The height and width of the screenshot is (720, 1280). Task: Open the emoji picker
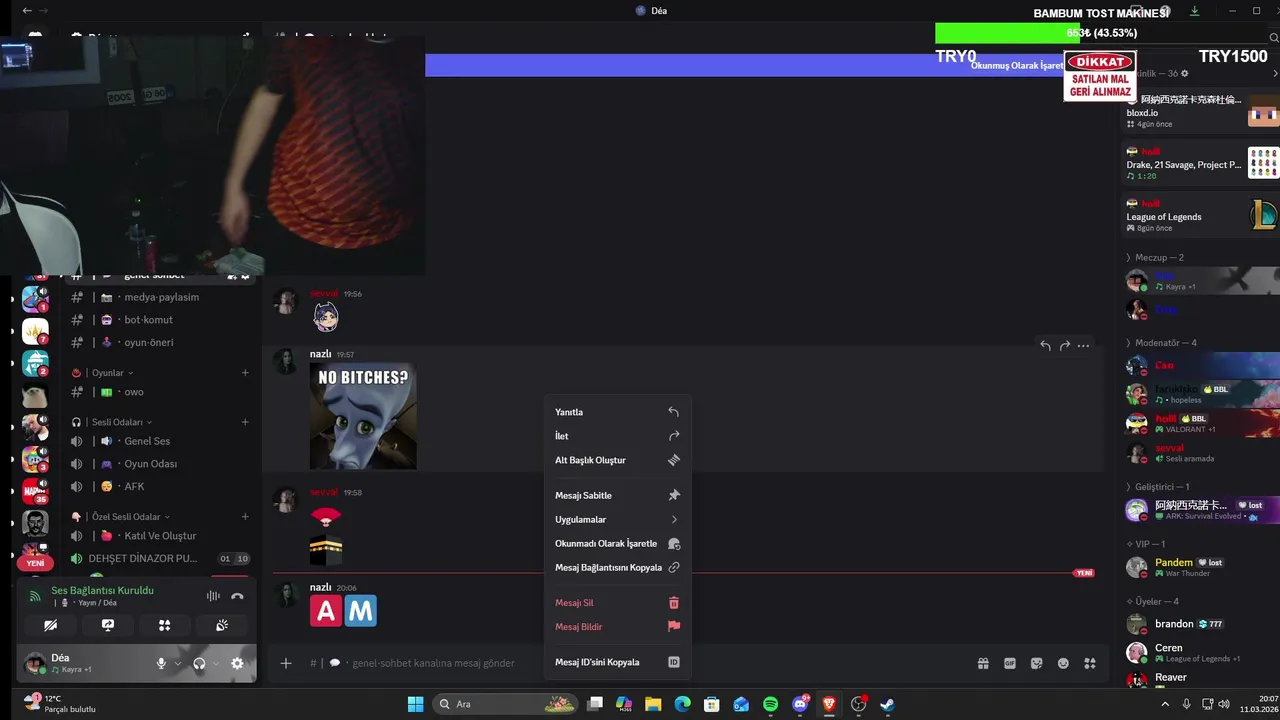pos(1063,663)
